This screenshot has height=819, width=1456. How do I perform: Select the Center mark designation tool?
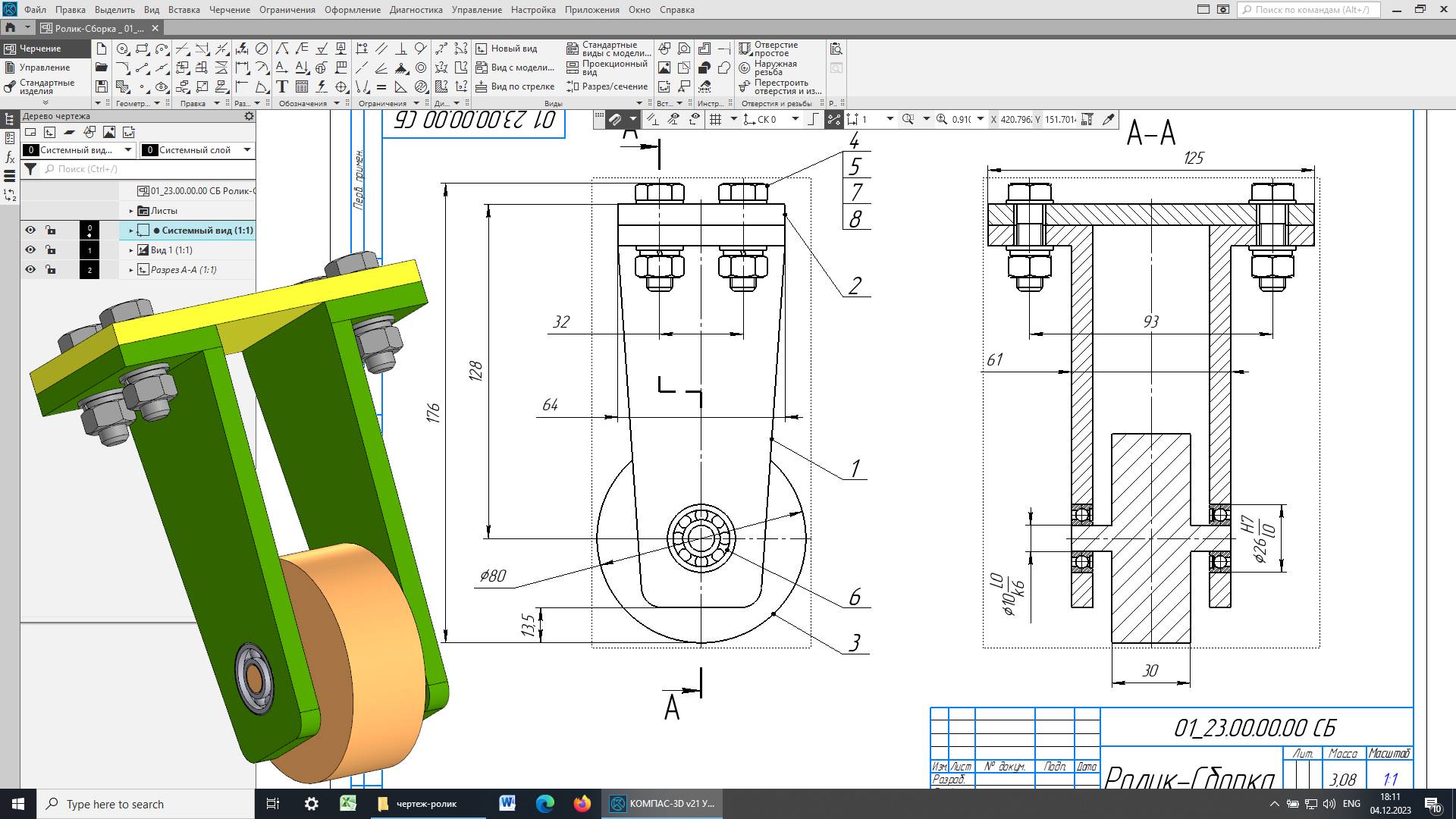coord(341,86)
